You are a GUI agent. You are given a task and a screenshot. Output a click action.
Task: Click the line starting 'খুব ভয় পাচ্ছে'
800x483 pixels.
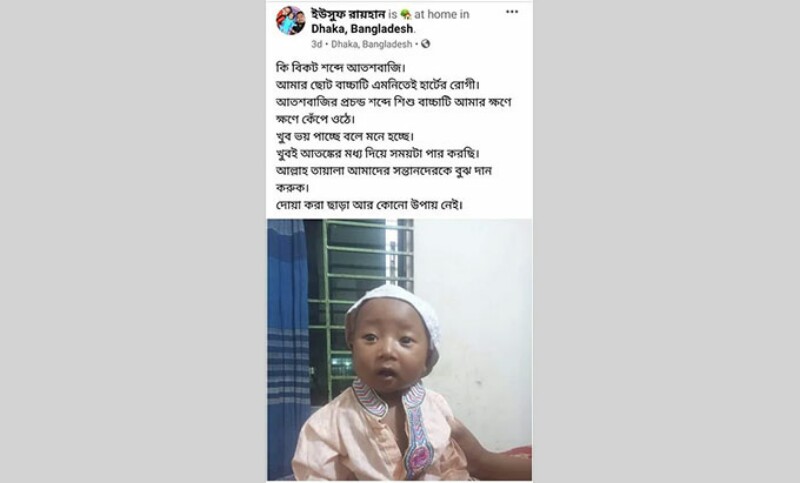(345, 136)
